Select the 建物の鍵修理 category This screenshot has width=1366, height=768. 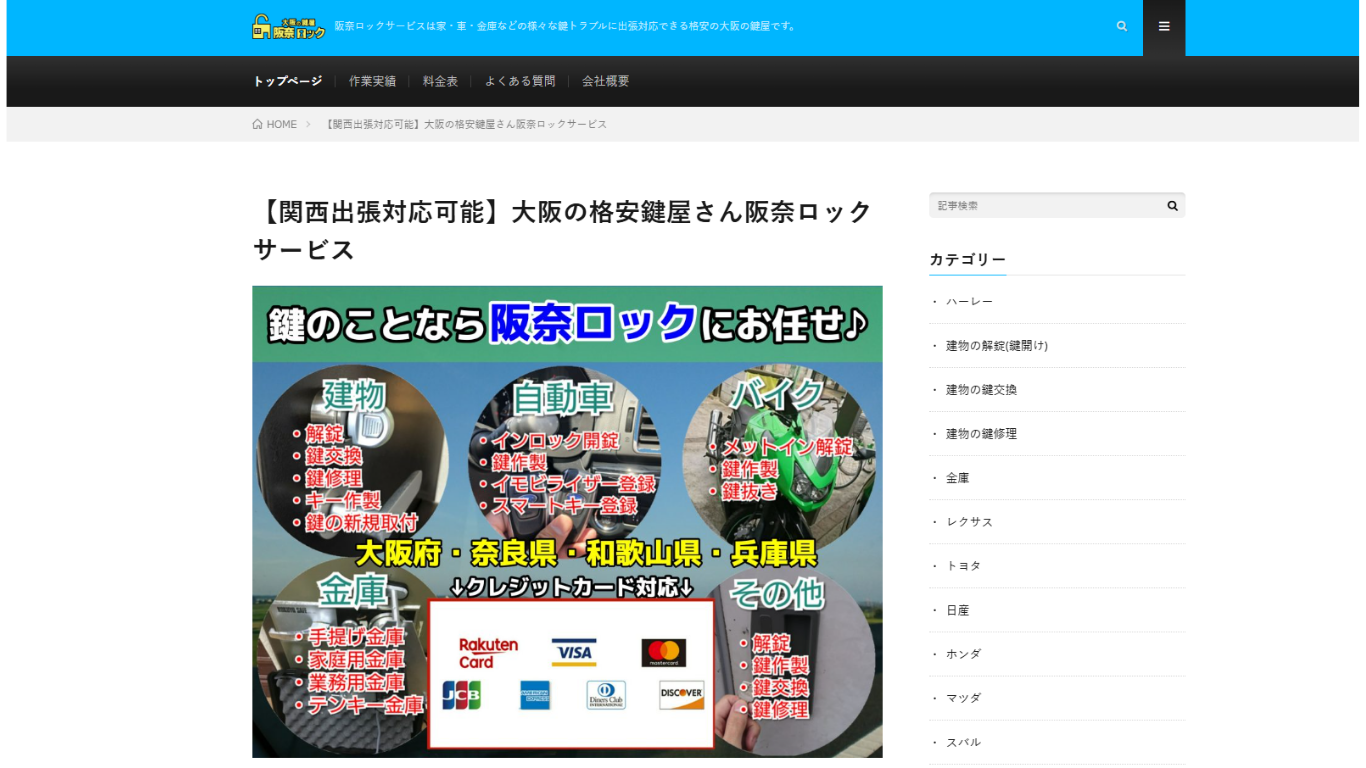click(x=981, y=433)
